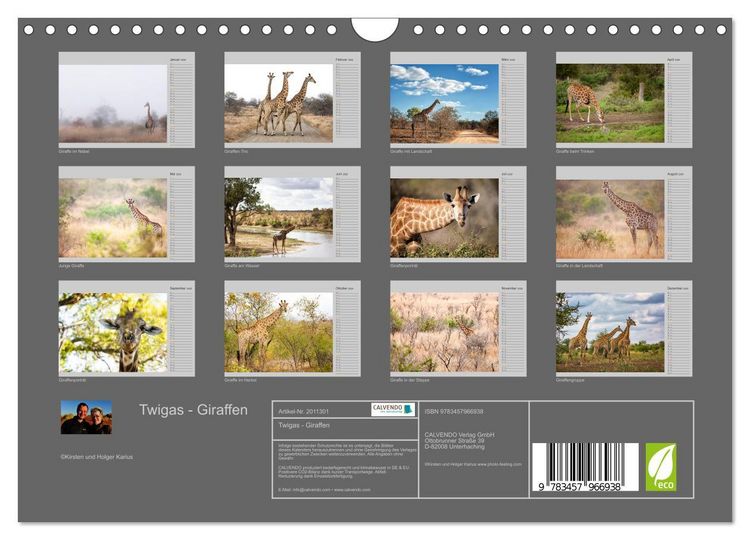This screenshot has width=750, height=540.
Task: Click the green eco leaf logo
Action: [x=661, y=467]
